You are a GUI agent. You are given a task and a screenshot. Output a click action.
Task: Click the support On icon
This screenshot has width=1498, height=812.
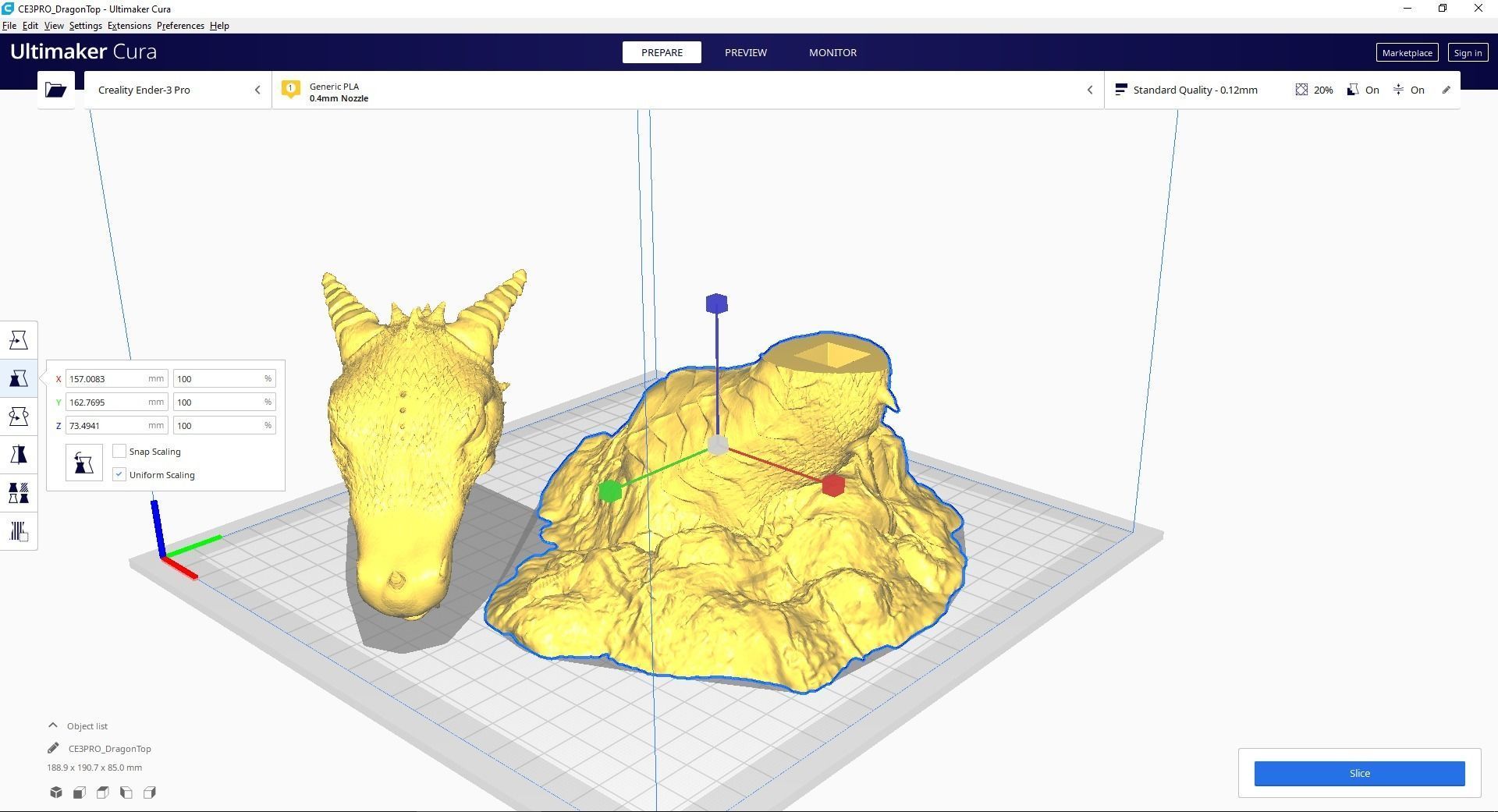point(1353,90)
